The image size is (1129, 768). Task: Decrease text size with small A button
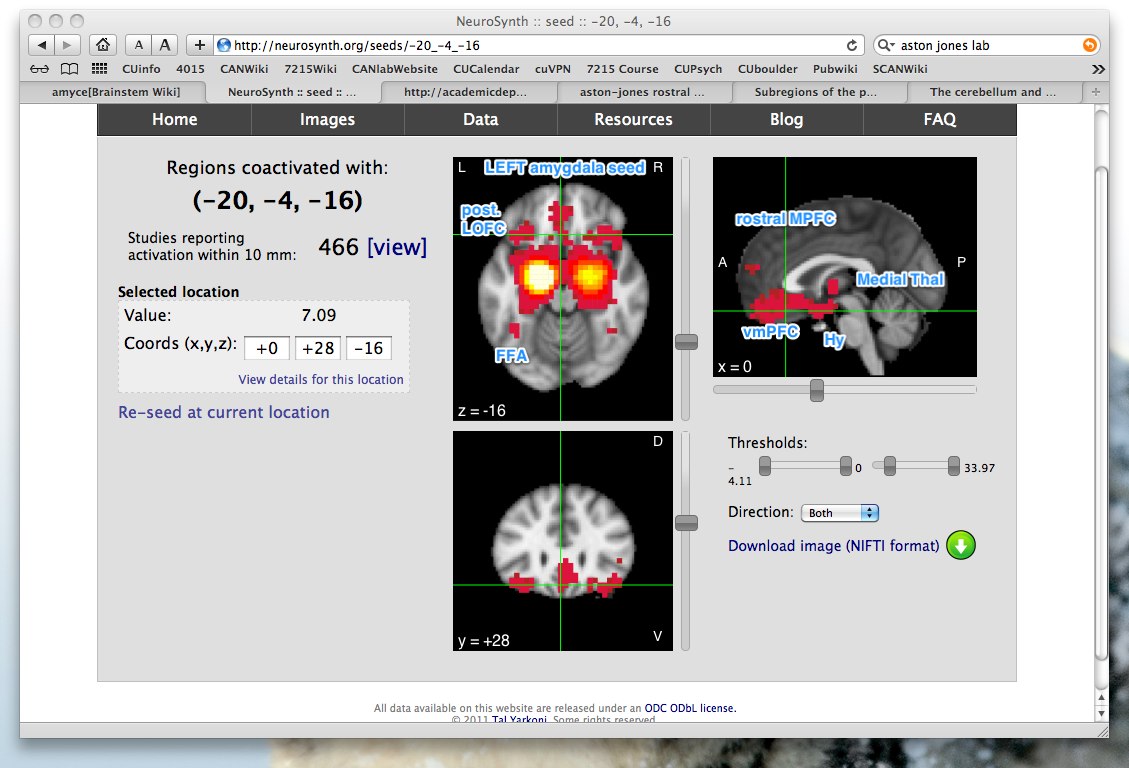(x=138, y=45)
